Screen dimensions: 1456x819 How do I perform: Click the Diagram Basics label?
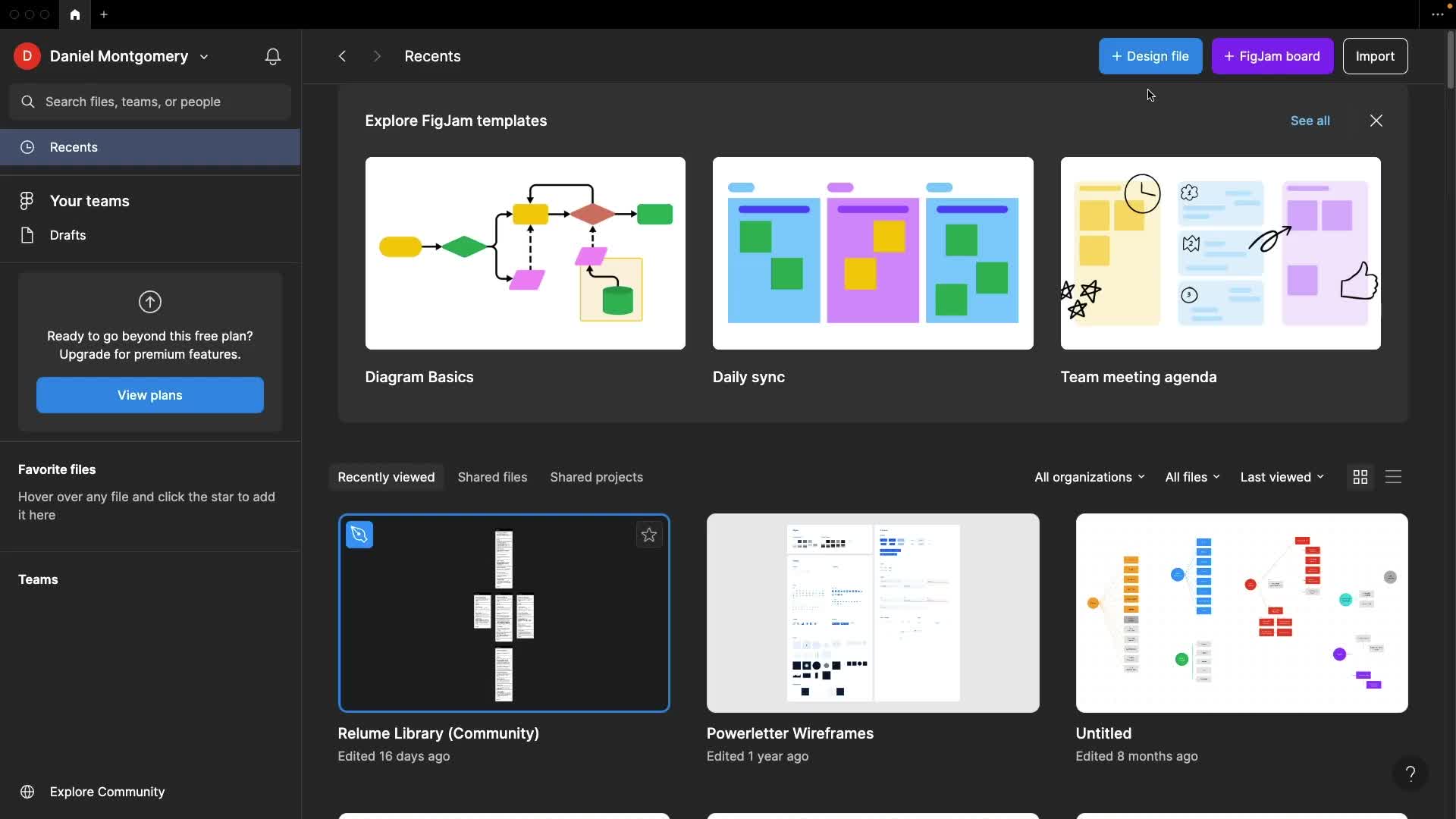(x=419, y=377)
